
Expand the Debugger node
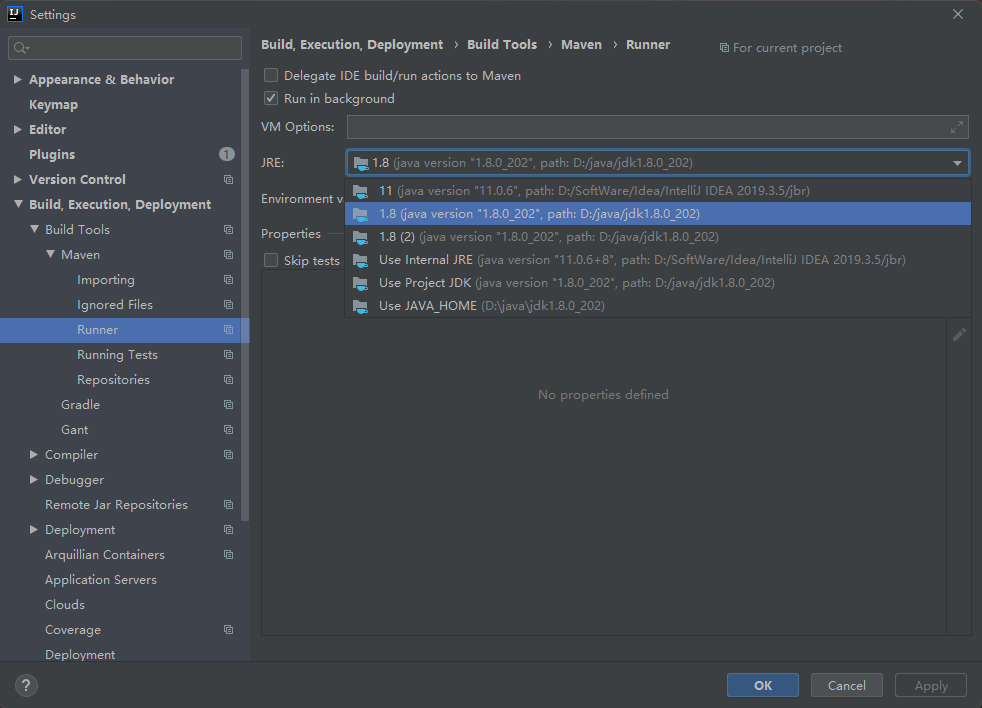click(34, 480)
